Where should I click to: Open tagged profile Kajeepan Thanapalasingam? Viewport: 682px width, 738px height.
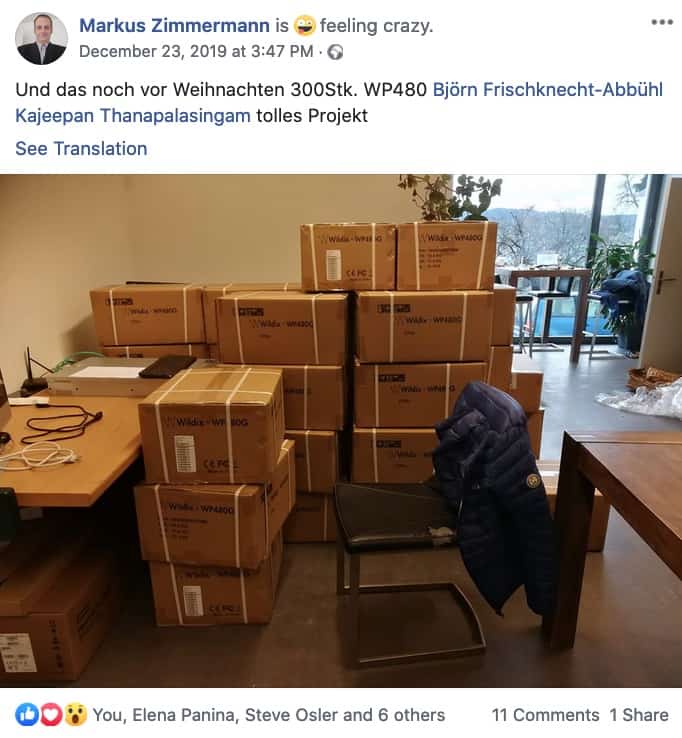133,116
